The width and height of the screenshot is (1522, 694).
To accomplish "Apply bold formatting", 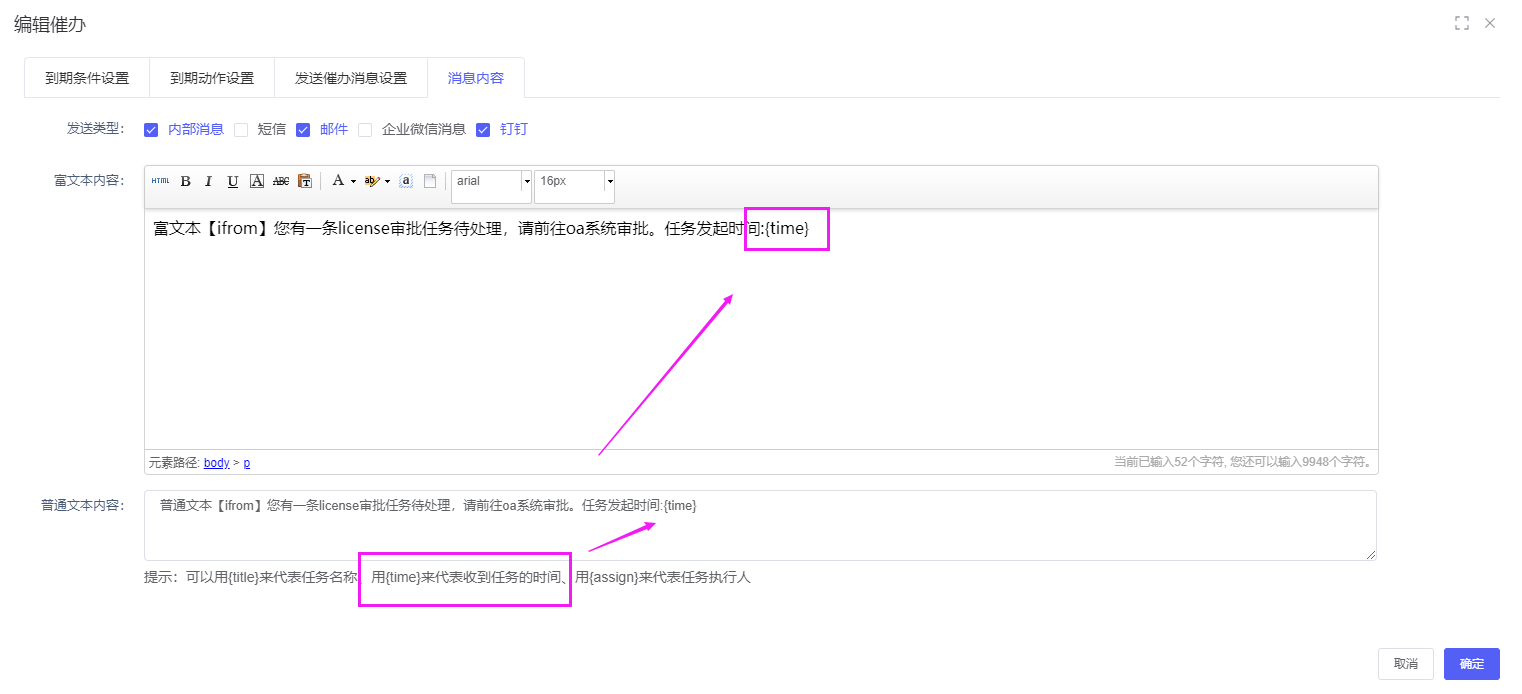I will (x=185, y=181).
